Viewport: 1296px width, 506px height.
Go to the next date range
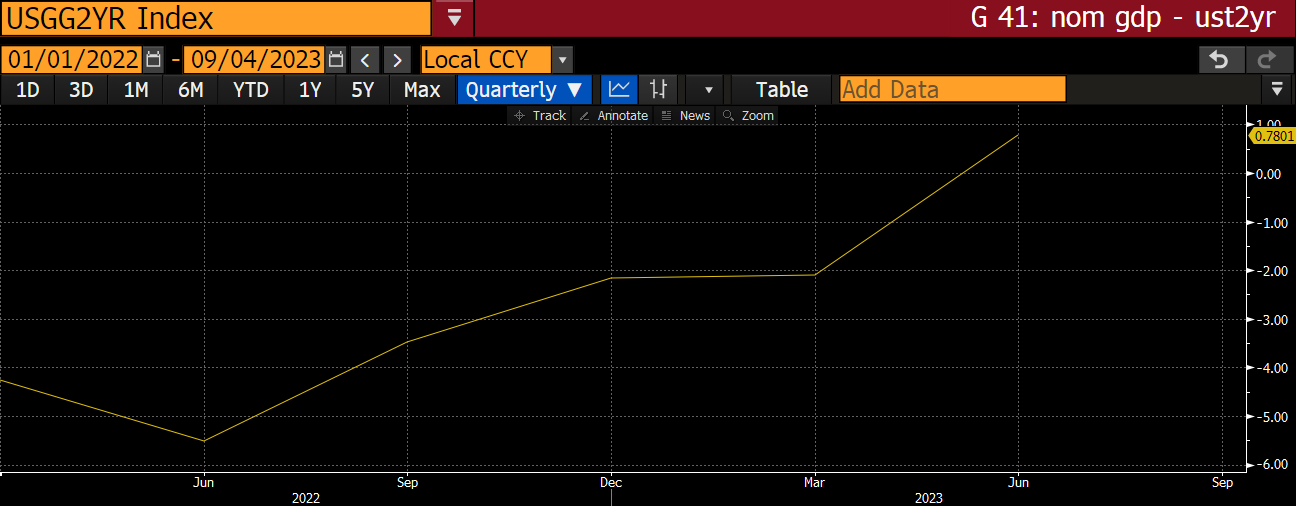point(398,59)
